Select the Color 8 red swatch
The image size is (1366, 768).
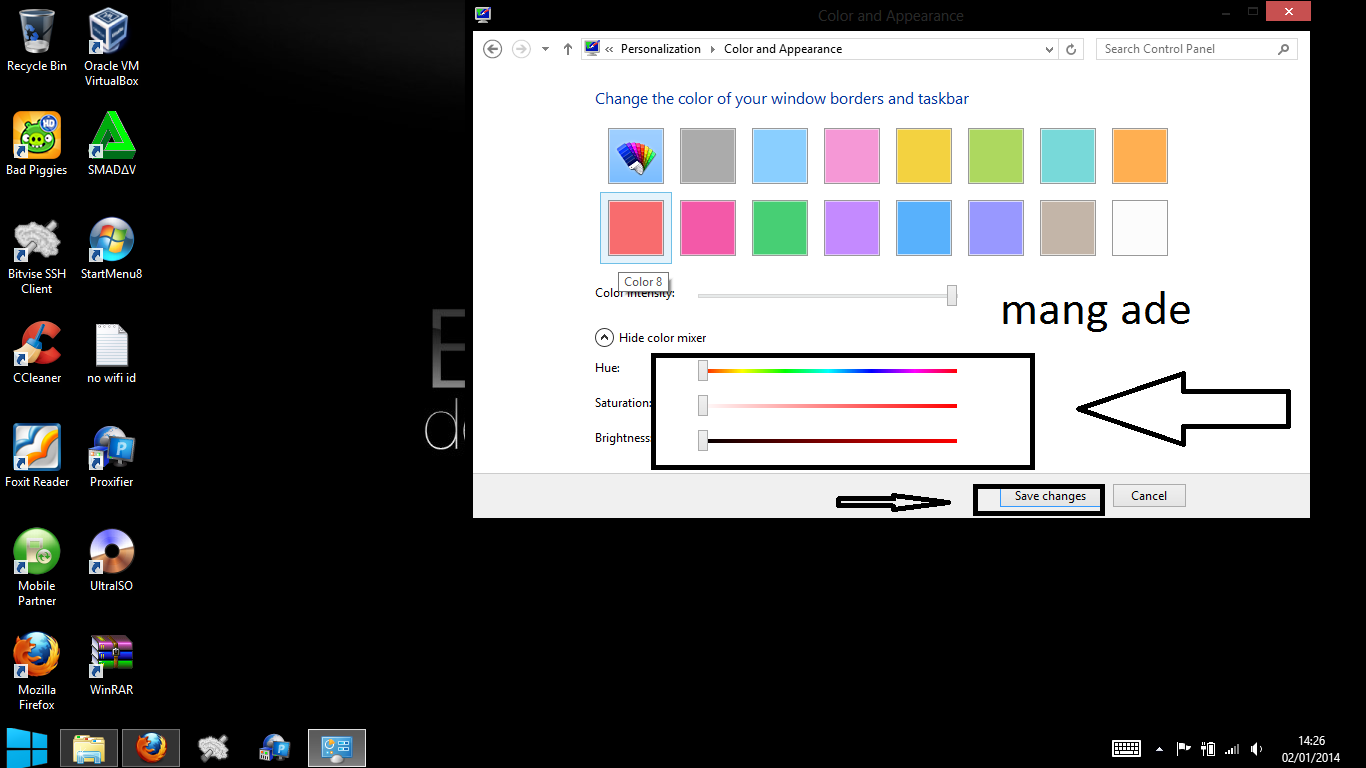tap(635, 228)
